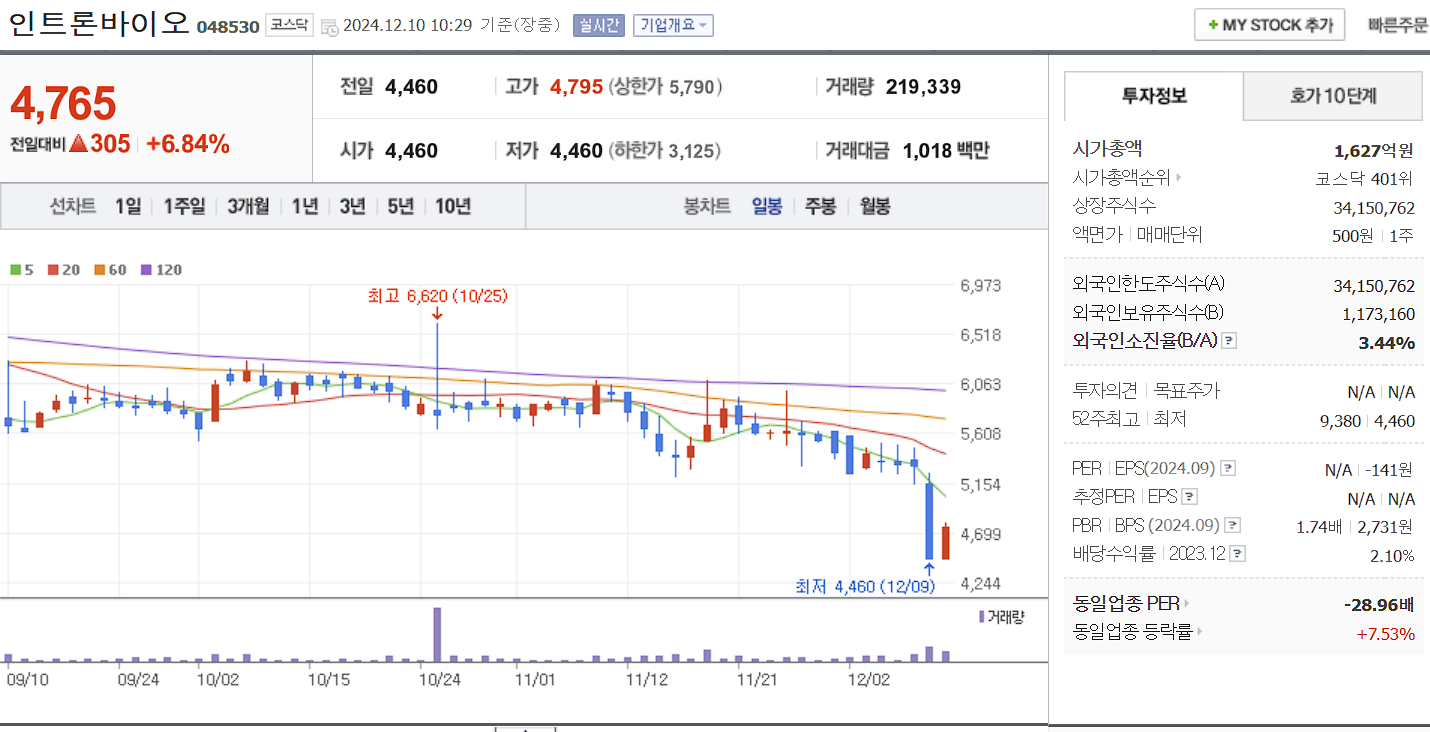Viewport: 1430px width, 732px height.
Task: Click the 거래량 value 219,339
Action: [x=923, y=87]
